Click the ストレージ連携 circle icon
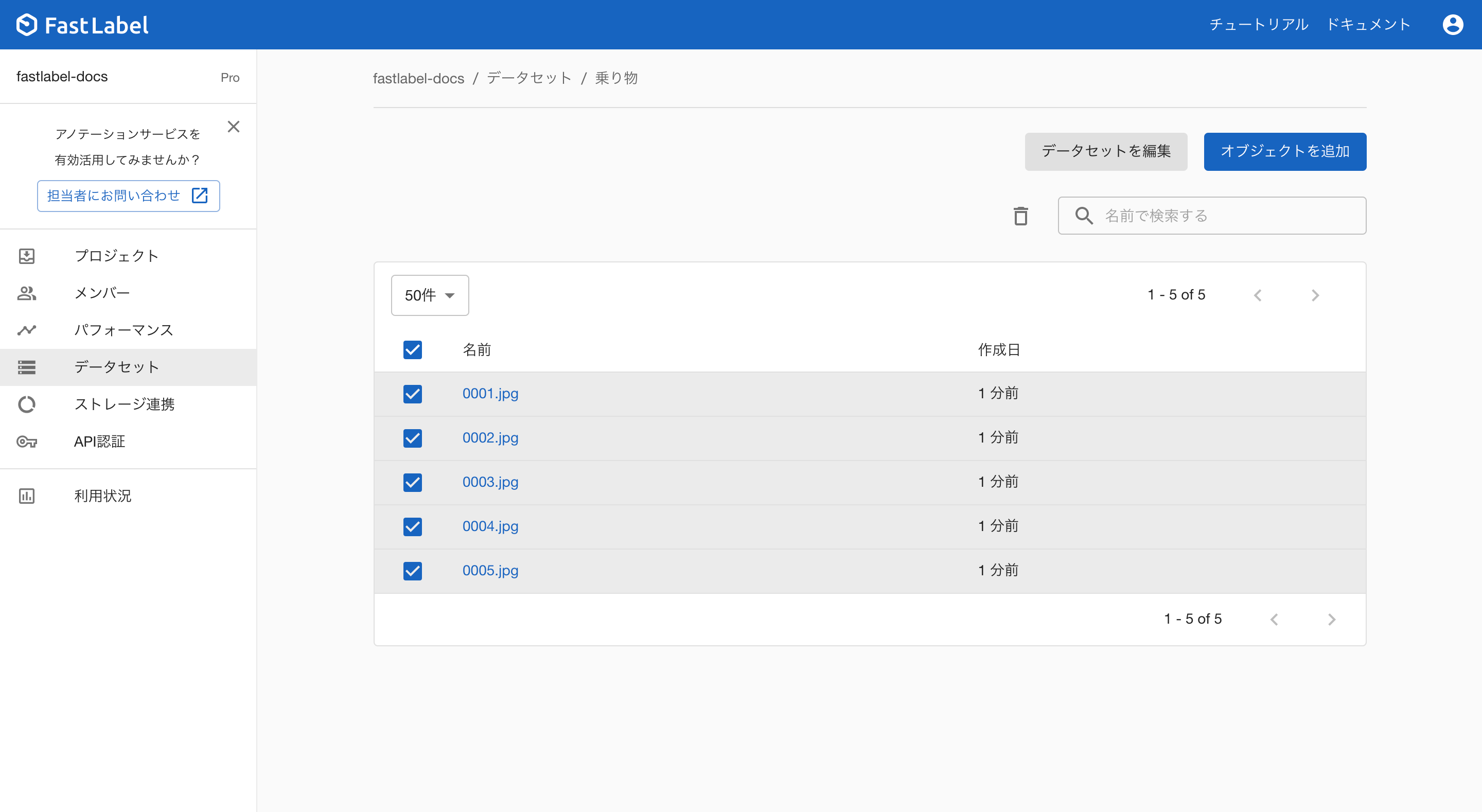The height and width of the screenshot is (812, 1482). click(x=26, y=404)
